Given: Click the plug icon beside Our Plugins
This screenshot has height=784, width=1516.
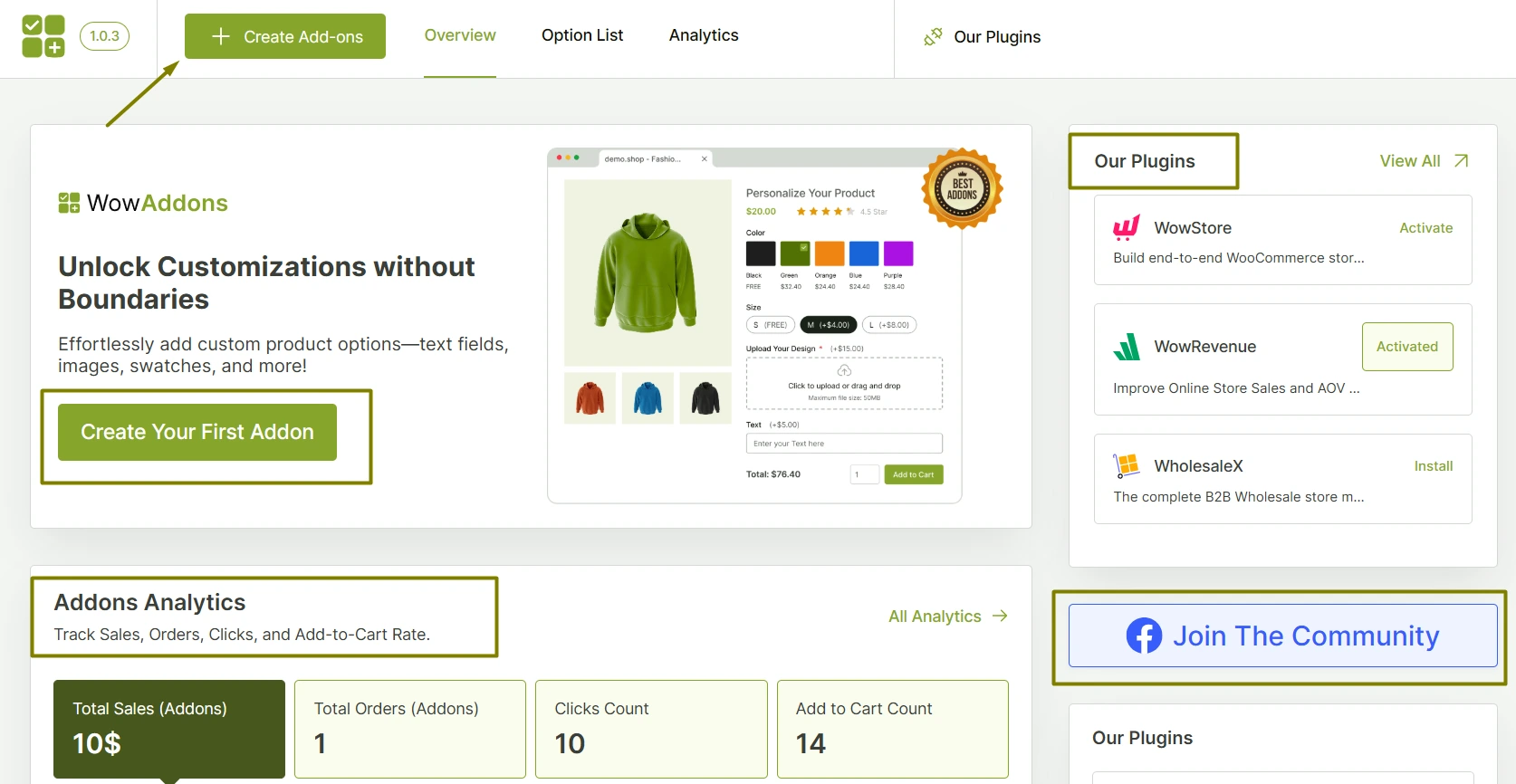Looking at the screenshot, I should 933,37.
